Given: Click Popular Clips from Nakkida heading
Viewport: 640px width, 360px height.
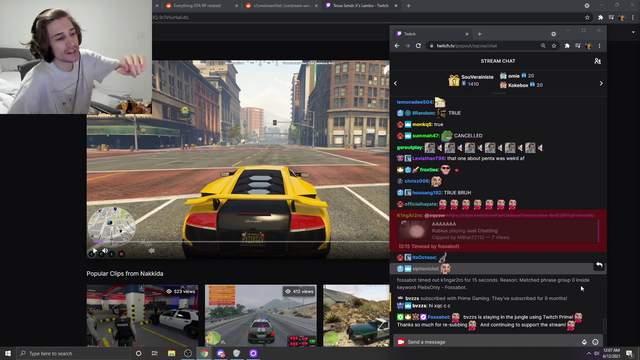Looking at the screenshot, I should point(125,273).
